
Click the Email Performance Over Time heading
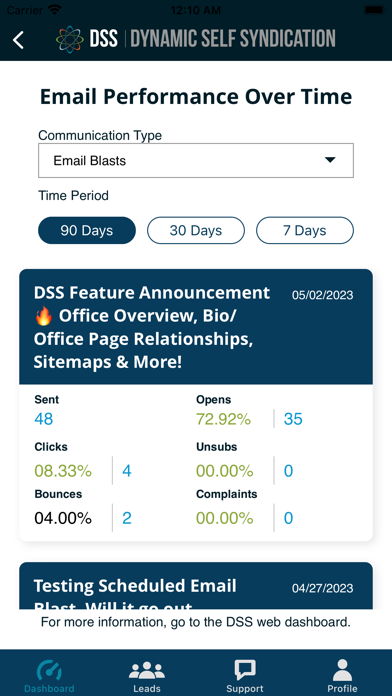[x=196, y=96]
